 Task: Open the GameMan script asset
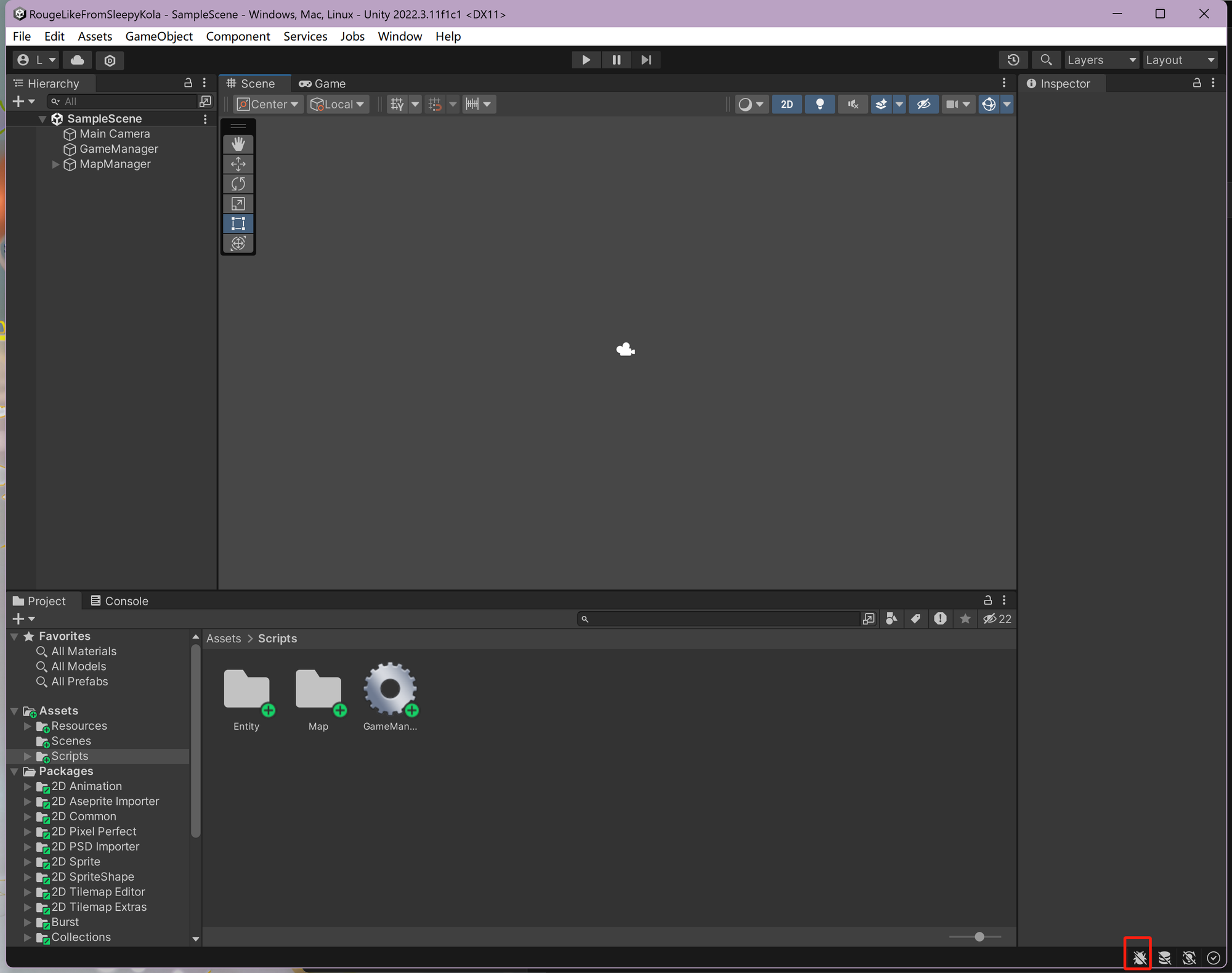click(x=390, y=690)
